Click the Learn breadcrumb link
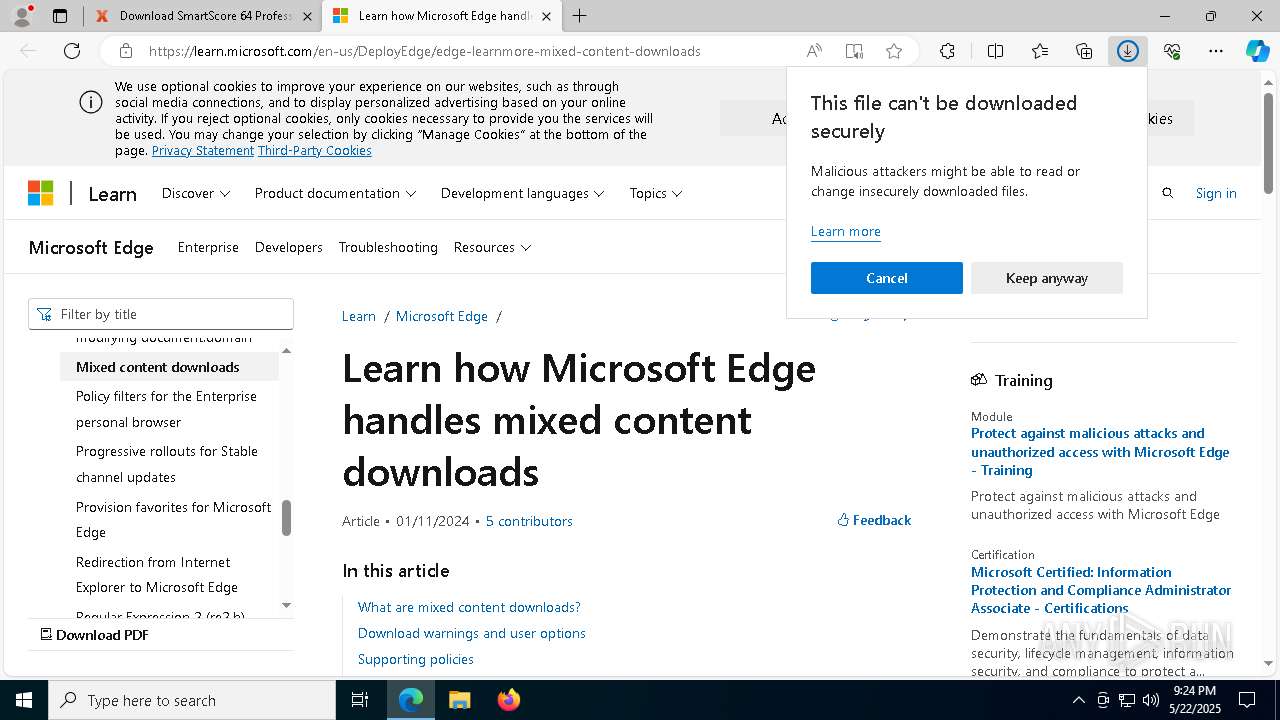This screenshot has height=720, width=1280. 359,316
